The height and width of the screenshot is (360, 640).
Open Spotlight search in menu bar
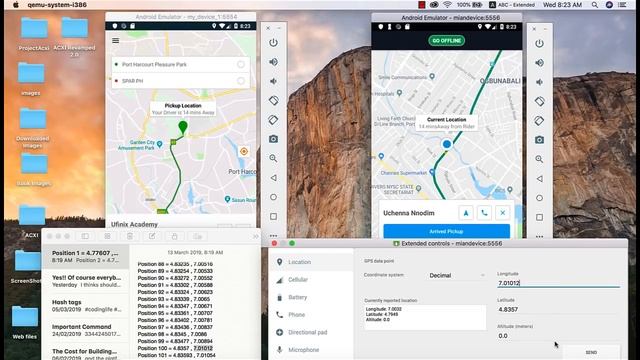coord(595,5)
